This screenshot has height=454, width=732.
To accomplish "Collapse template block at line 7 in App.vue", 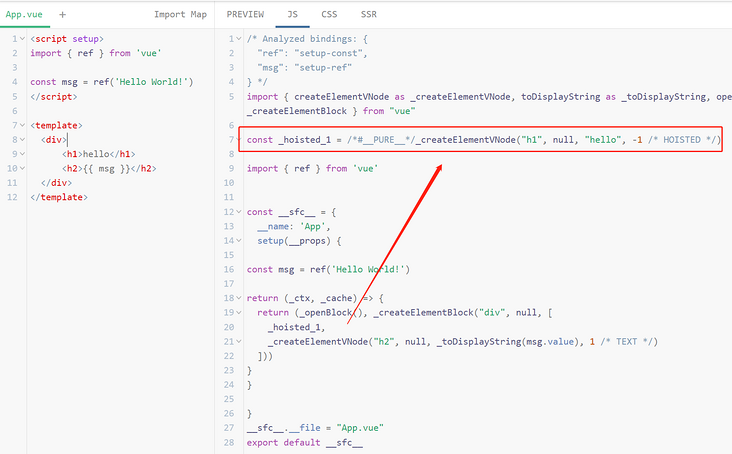I will (22, 126).
